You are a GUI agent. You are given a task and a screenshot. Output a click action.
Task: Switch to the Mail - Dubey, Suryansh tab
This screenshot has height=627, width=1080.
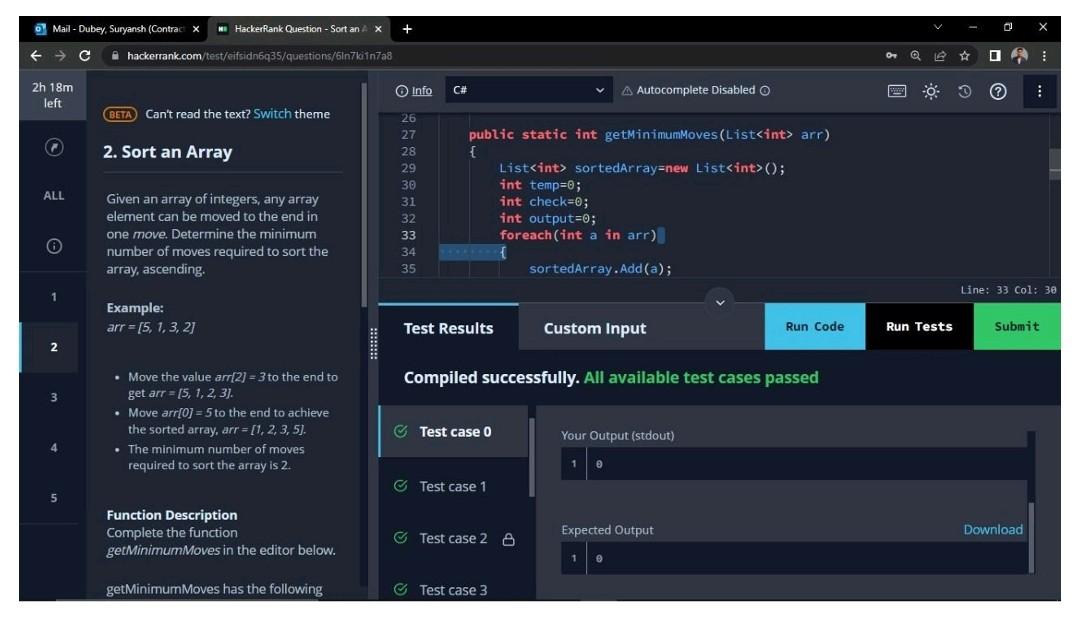(x=117, y=29)
